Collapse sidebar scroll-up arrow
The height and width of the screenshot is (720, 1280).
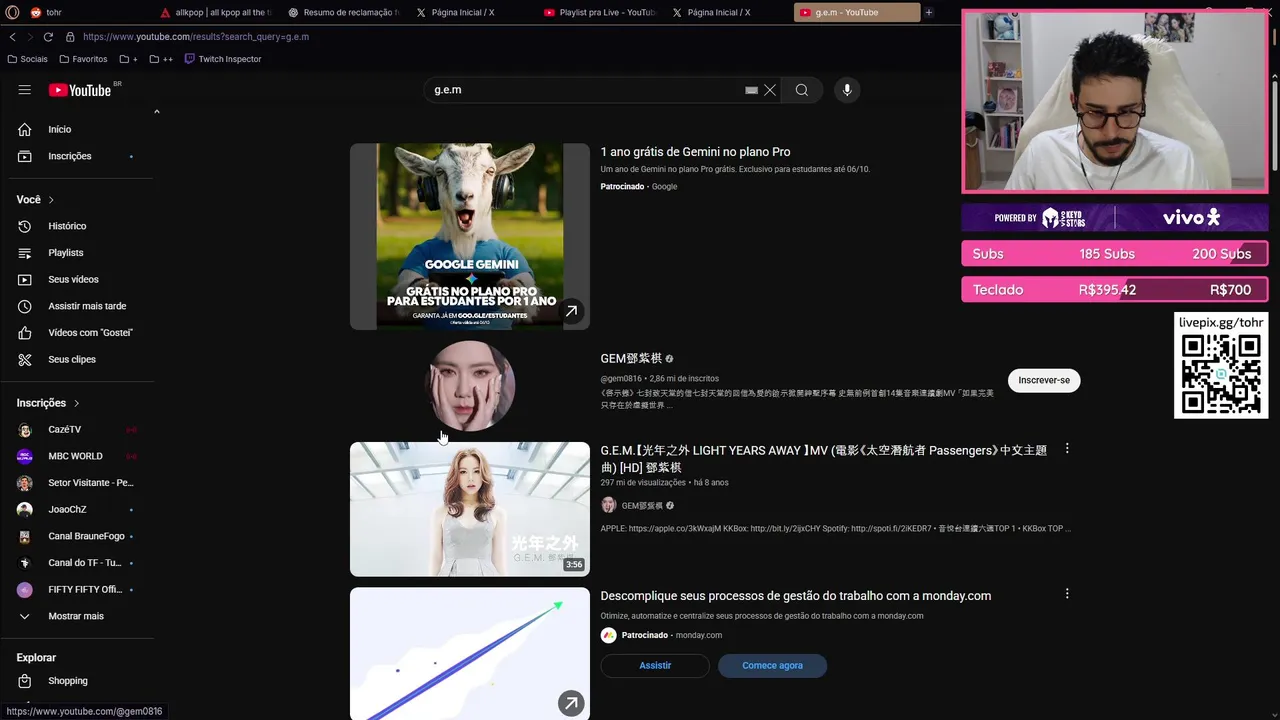[157, 111]
